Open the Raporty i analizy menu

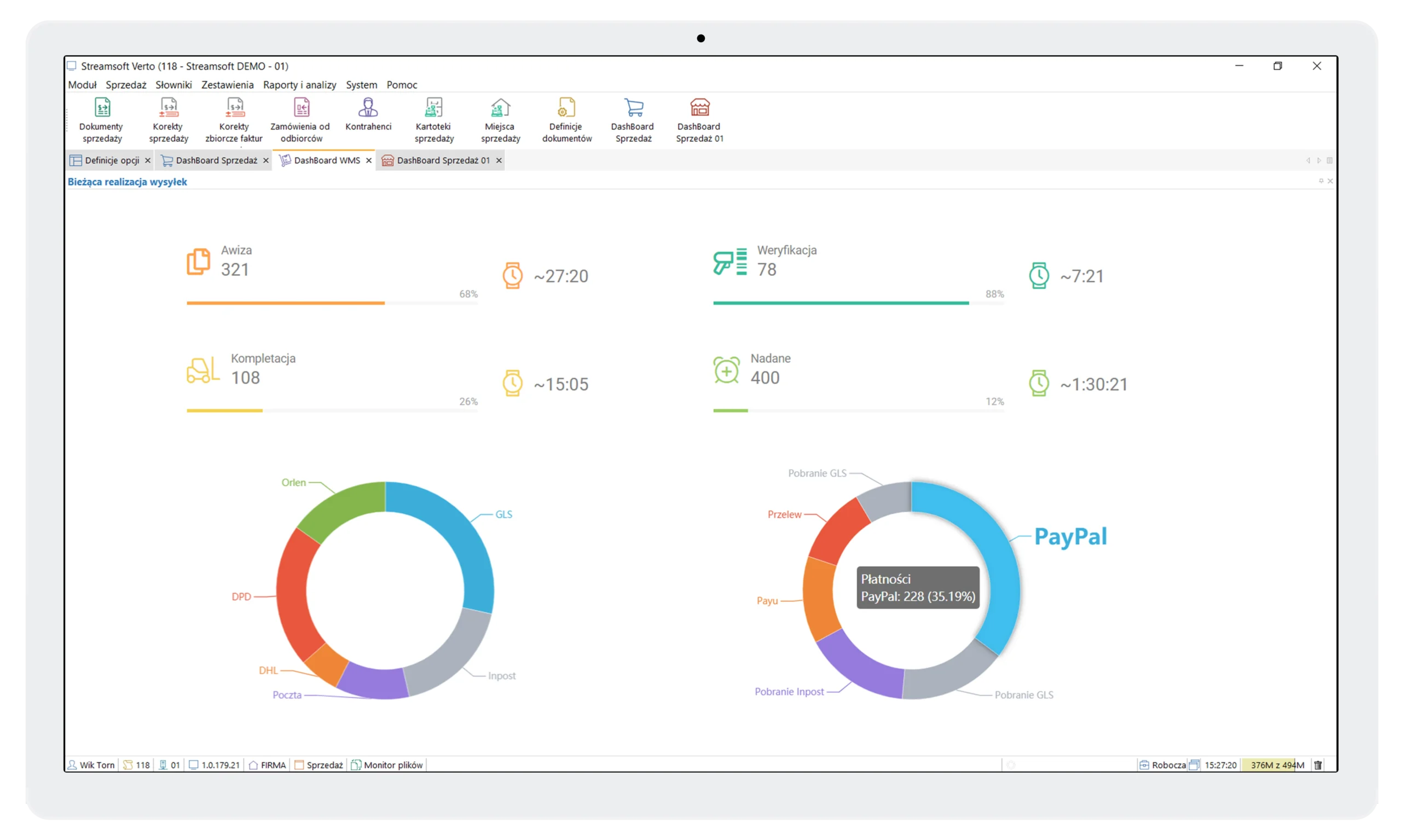[299, 85]
